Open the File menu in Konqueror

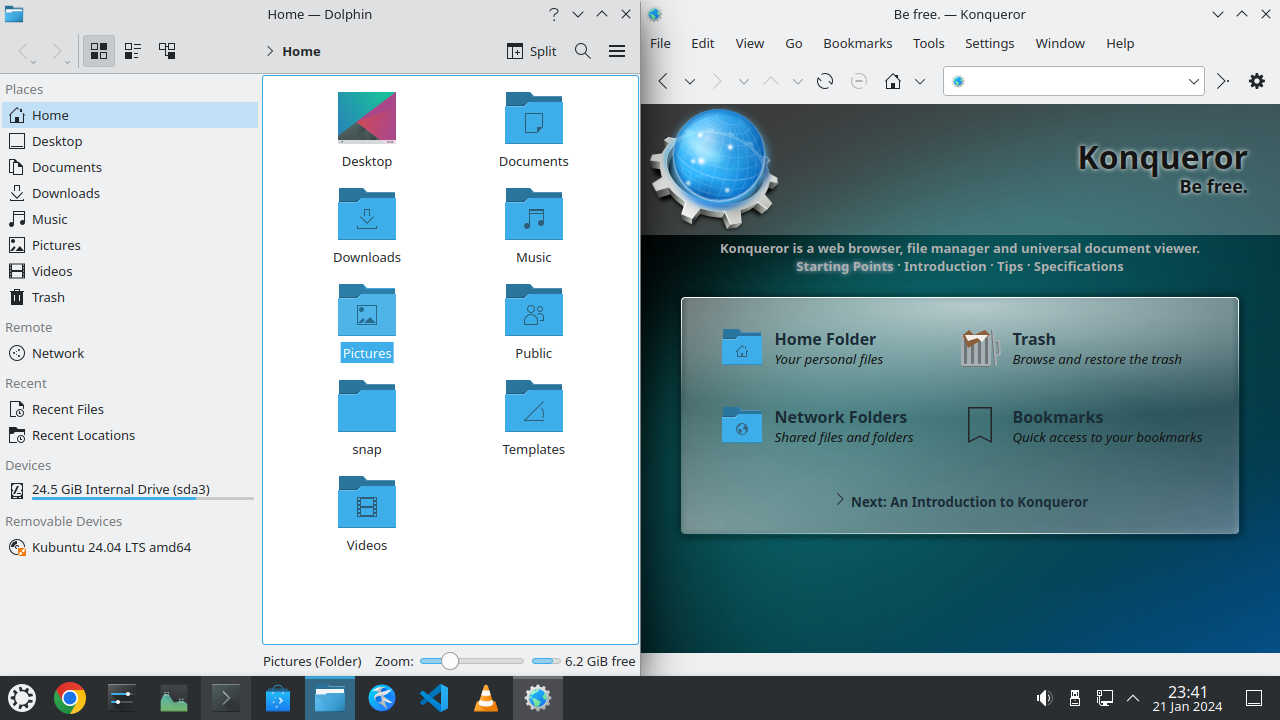point(660,43)
